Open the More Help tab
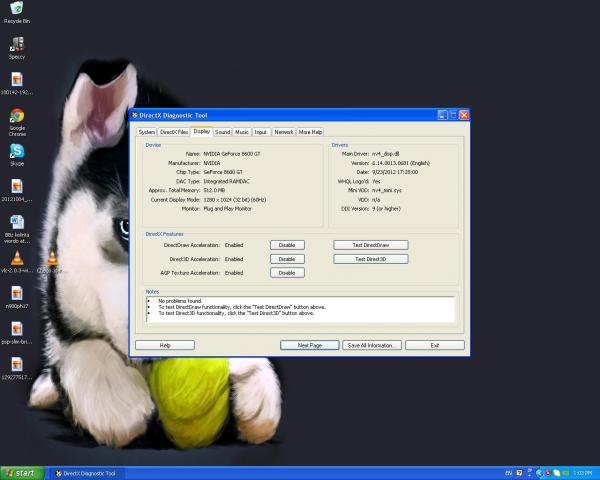600x480 pixels. (311, 131)
